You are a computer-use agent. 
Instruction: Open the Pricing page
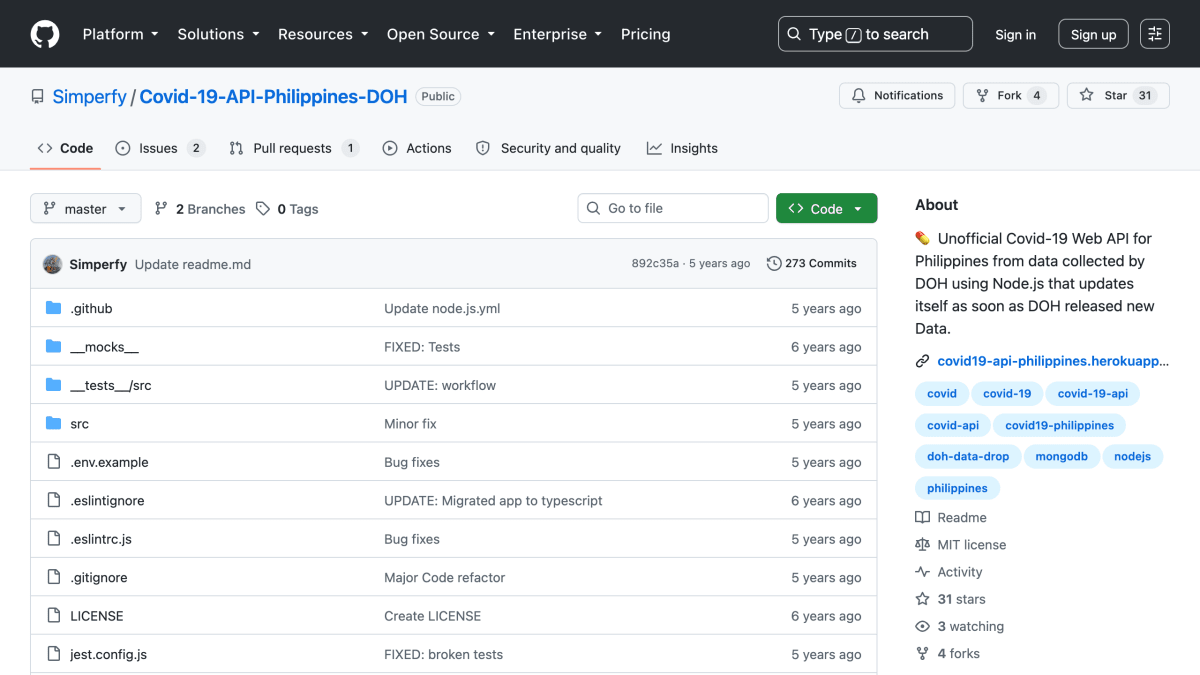[646, 34]
